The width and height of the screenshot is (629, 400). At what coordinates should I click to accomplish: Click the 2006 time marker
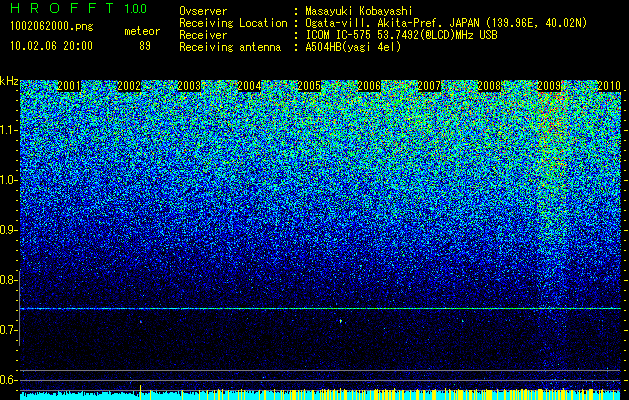369,86
